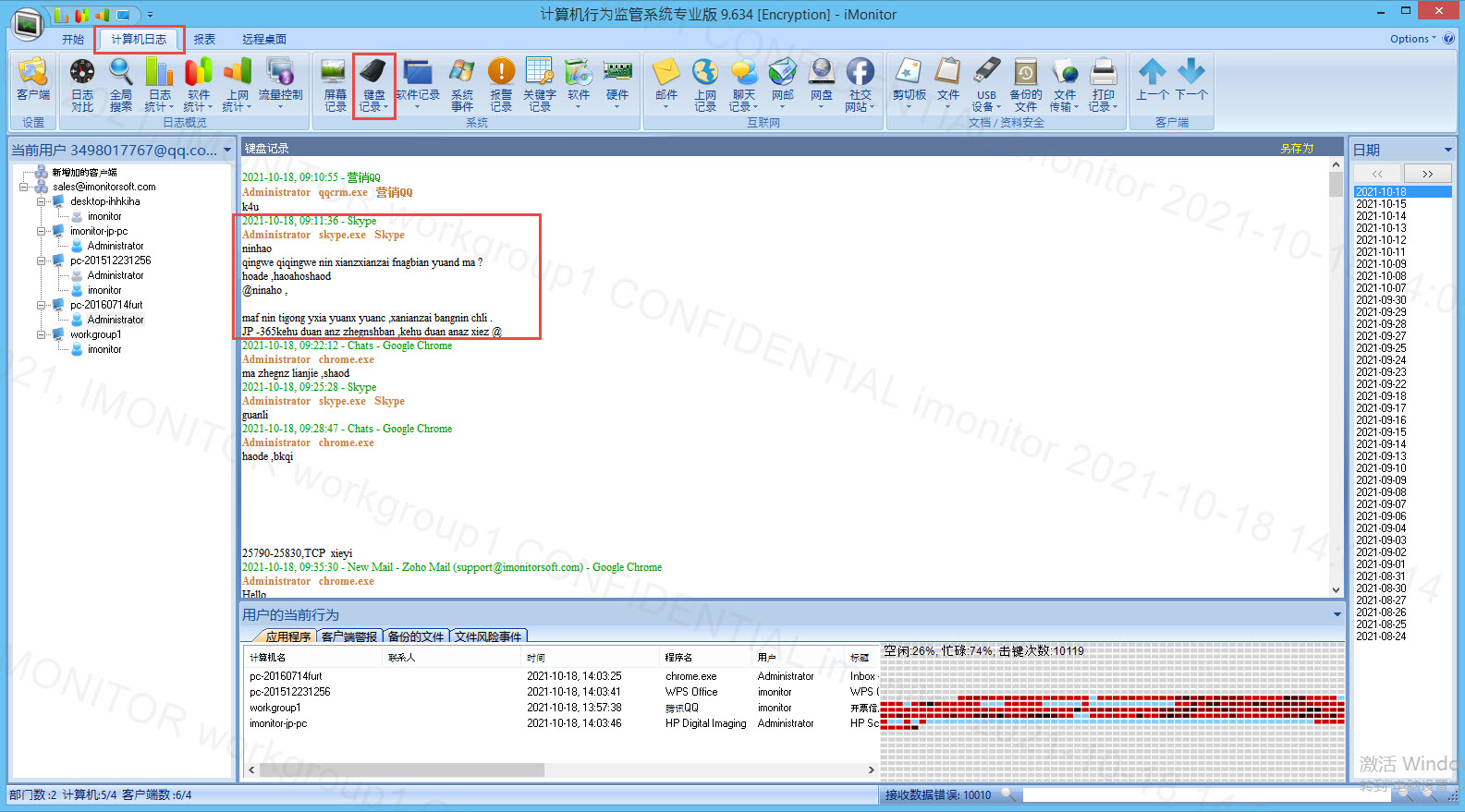Open 邮件 mail records

(x=666, y=83)
